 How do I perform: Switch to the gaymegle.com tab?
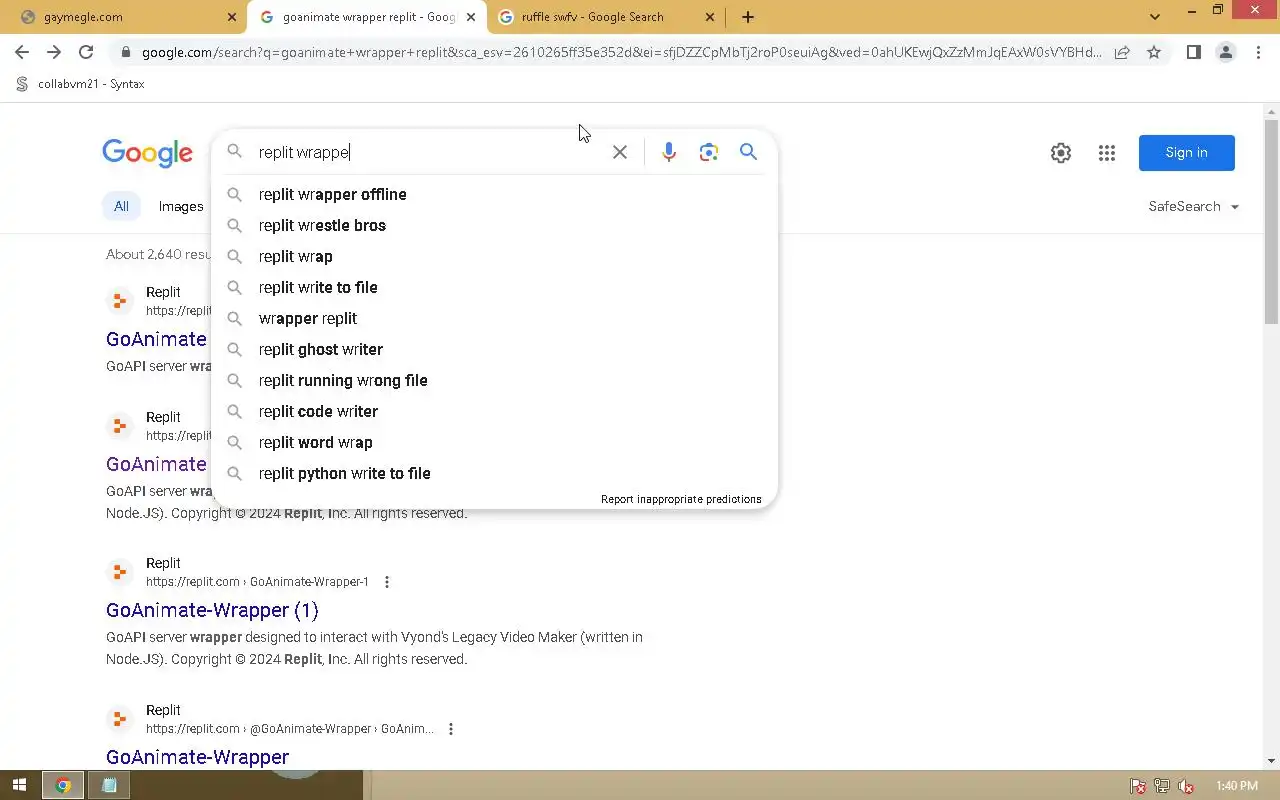(x=128, y=17)
